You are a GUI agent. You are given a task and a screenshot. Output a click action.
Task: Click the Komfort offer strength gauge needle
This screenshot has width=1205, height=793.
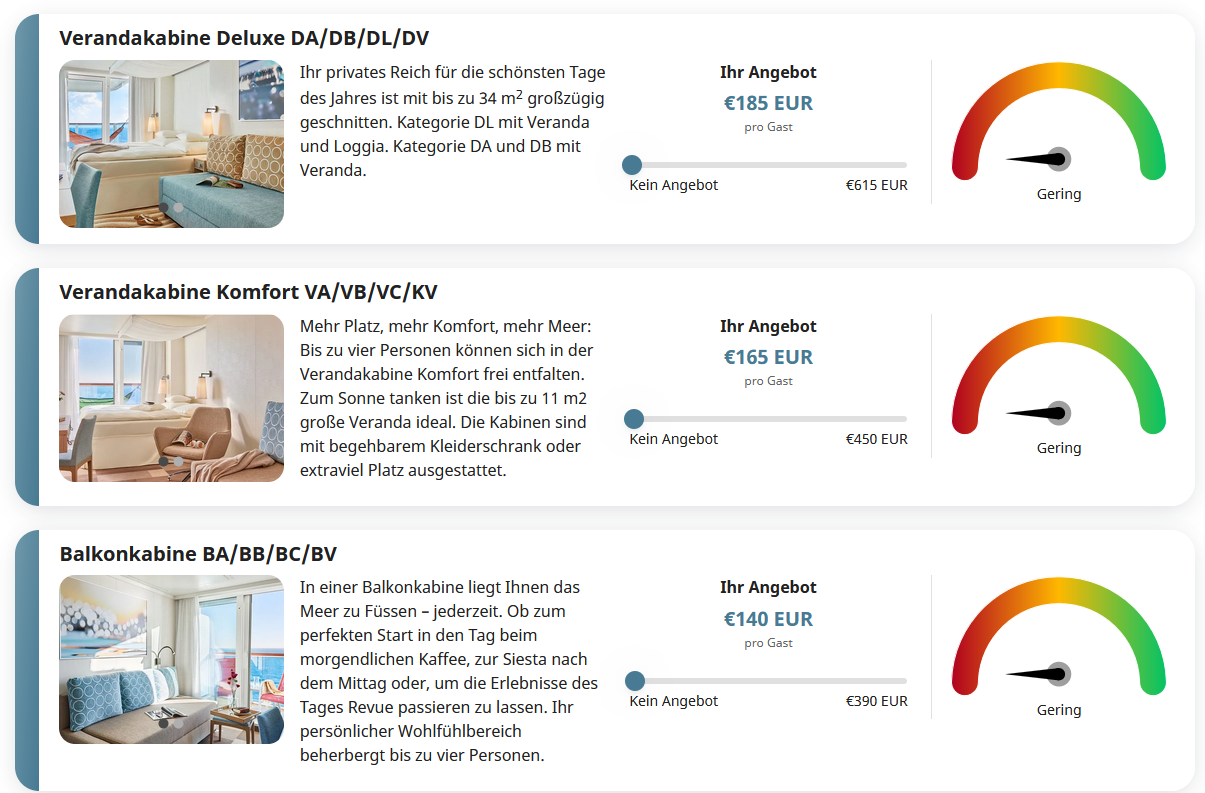pos(1040,413)
